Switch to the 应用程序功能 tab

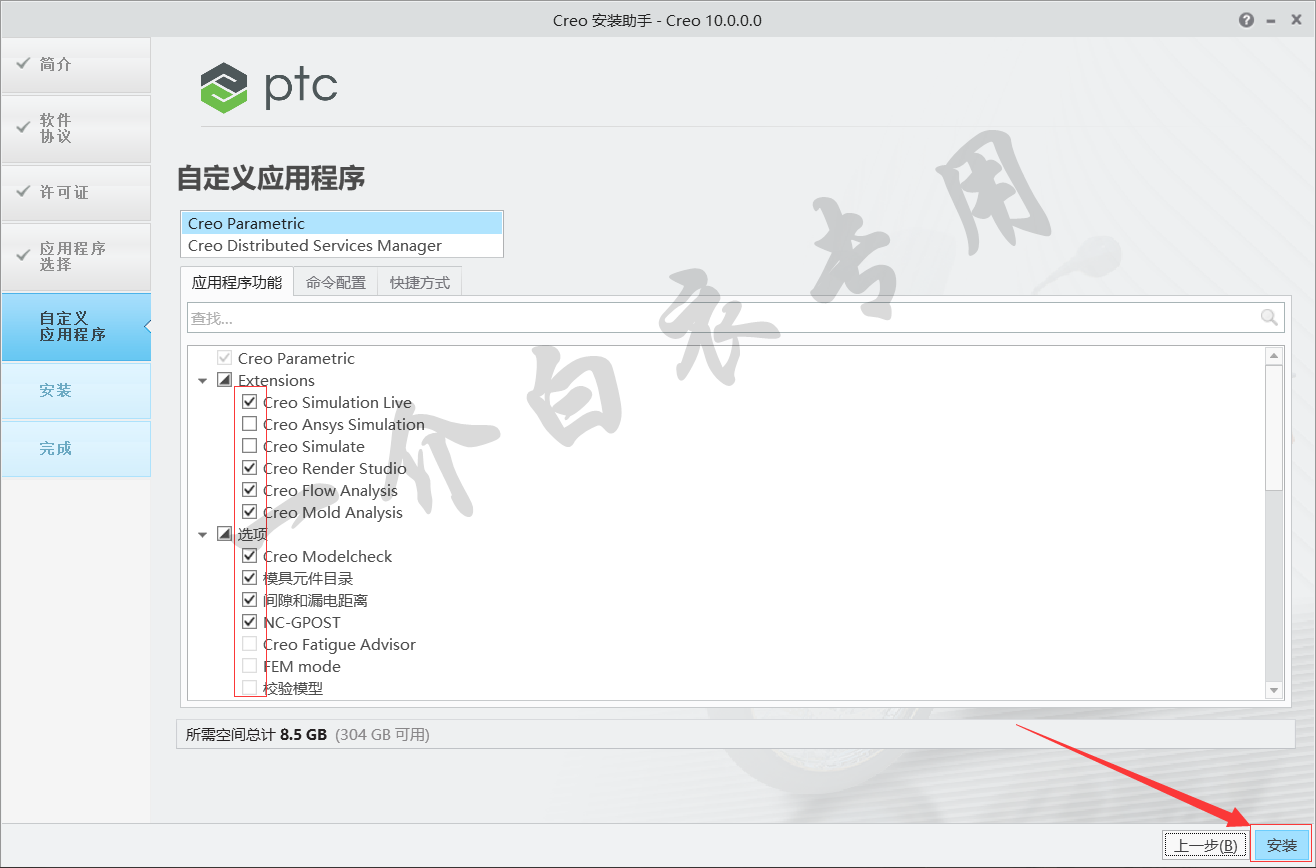pos(237,282)
